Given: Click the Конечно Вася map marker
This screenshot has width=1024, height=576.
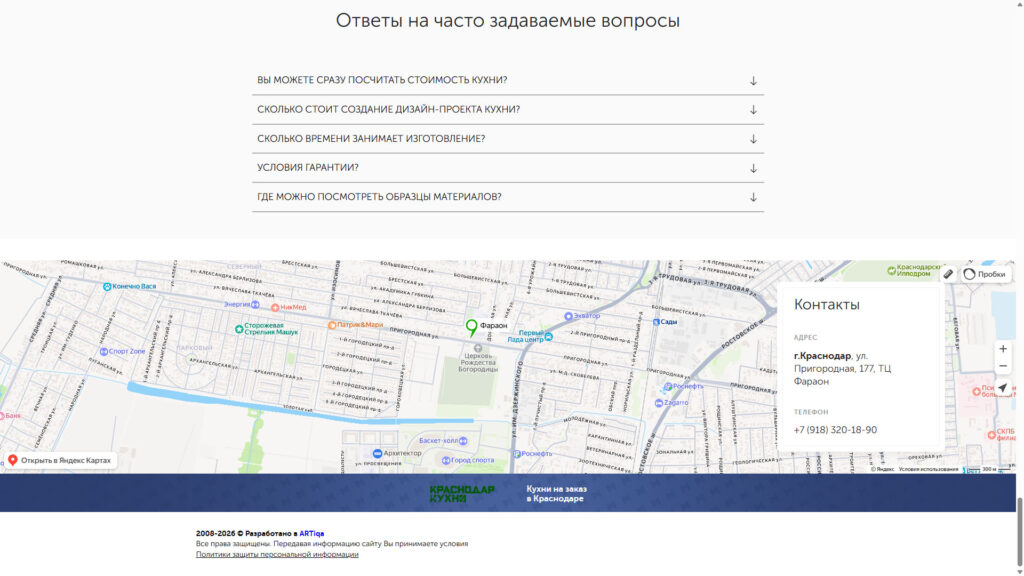Looking at the screenshot, I should (x=107, y=286).
